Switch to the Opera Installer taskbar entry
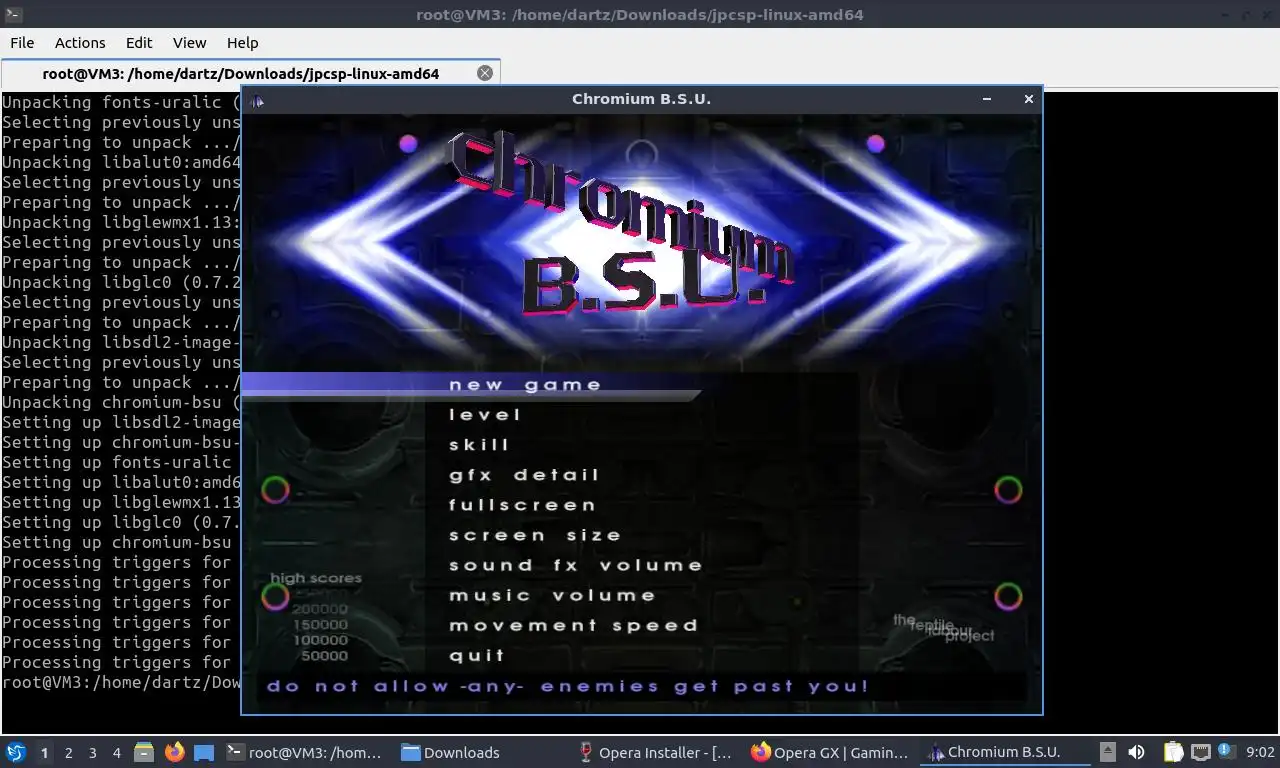This screenshot has width=1280, height=768. (657, 752)
